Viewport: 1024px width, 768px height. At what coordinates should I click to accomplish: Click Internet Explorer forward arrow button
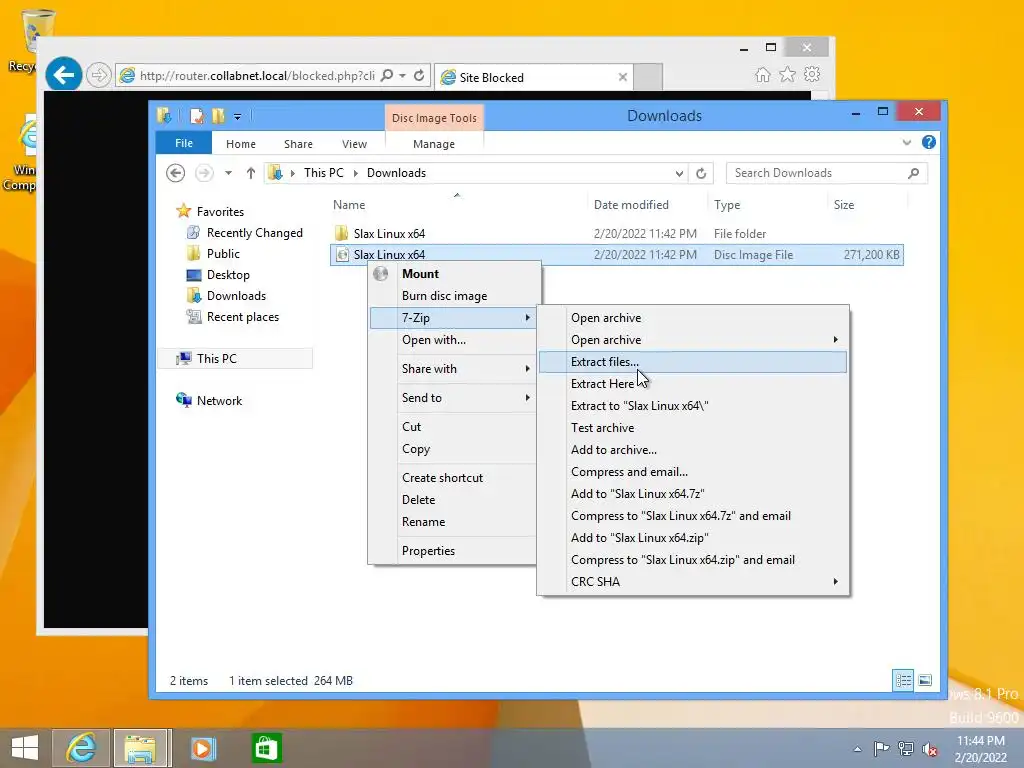pos(99,76)
